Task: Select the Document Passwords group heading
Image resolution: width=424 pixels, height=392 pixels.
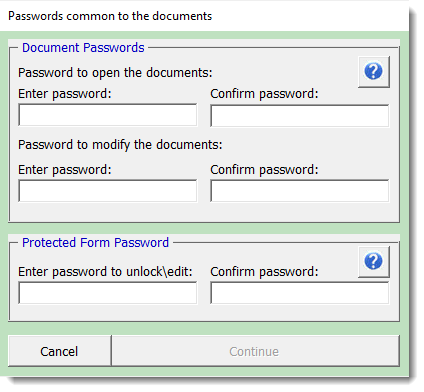Action: (x=83, y=48)
